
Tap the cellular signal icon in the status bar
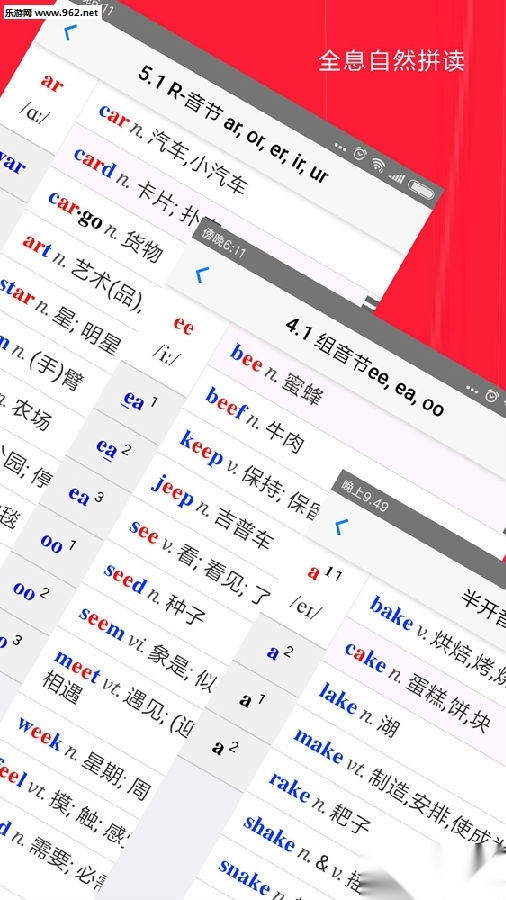click(x=396, y=177)
